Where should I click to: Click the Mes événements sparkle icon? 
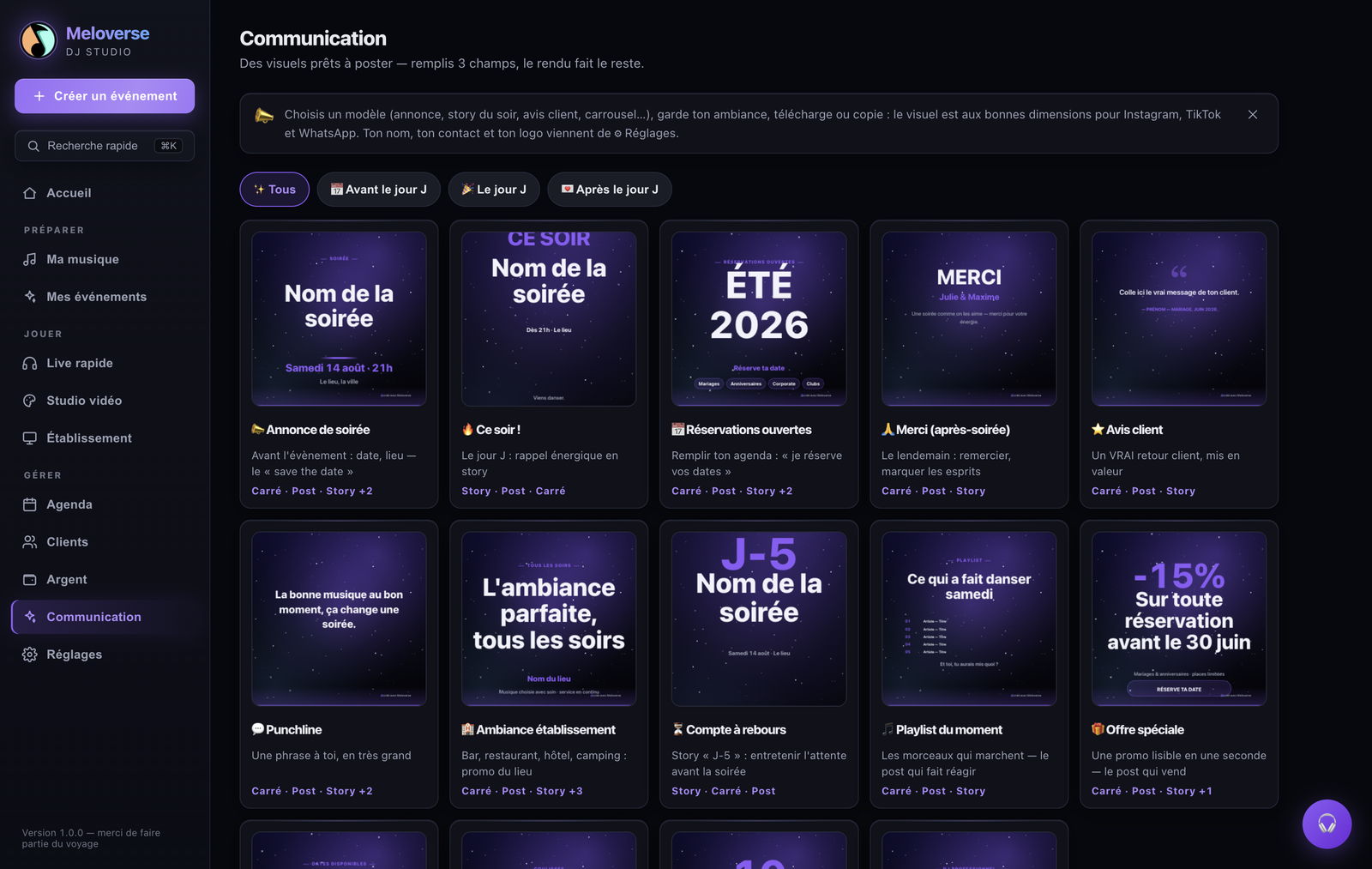[30, 297]
